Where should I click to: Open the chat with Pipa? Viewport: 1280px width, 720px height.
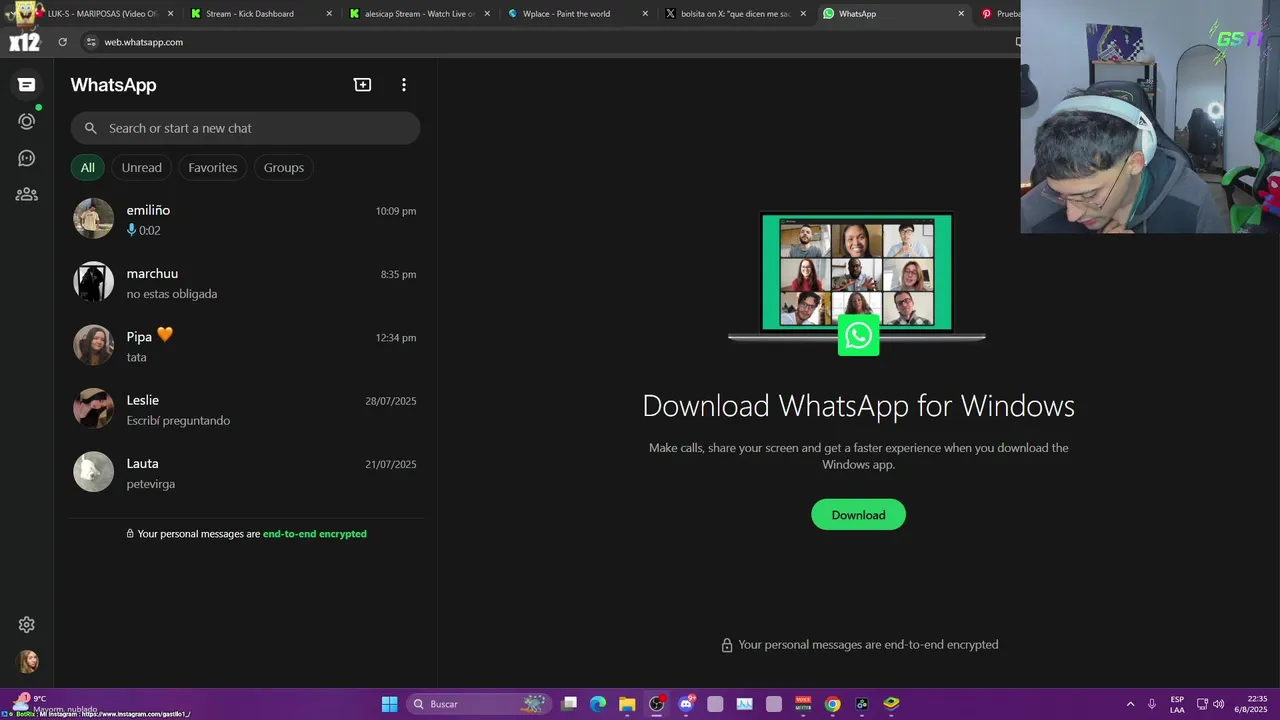(x=245, y=346)
